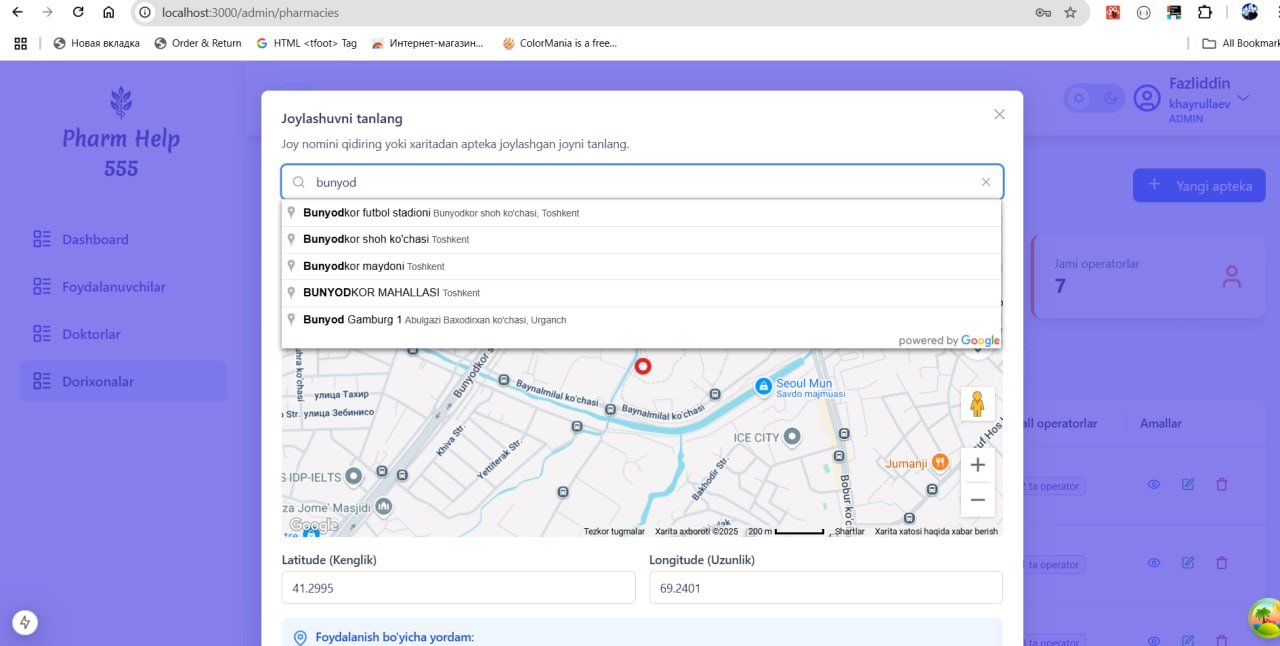
Task: Zoom in on the map
Action: pos(977,465)
